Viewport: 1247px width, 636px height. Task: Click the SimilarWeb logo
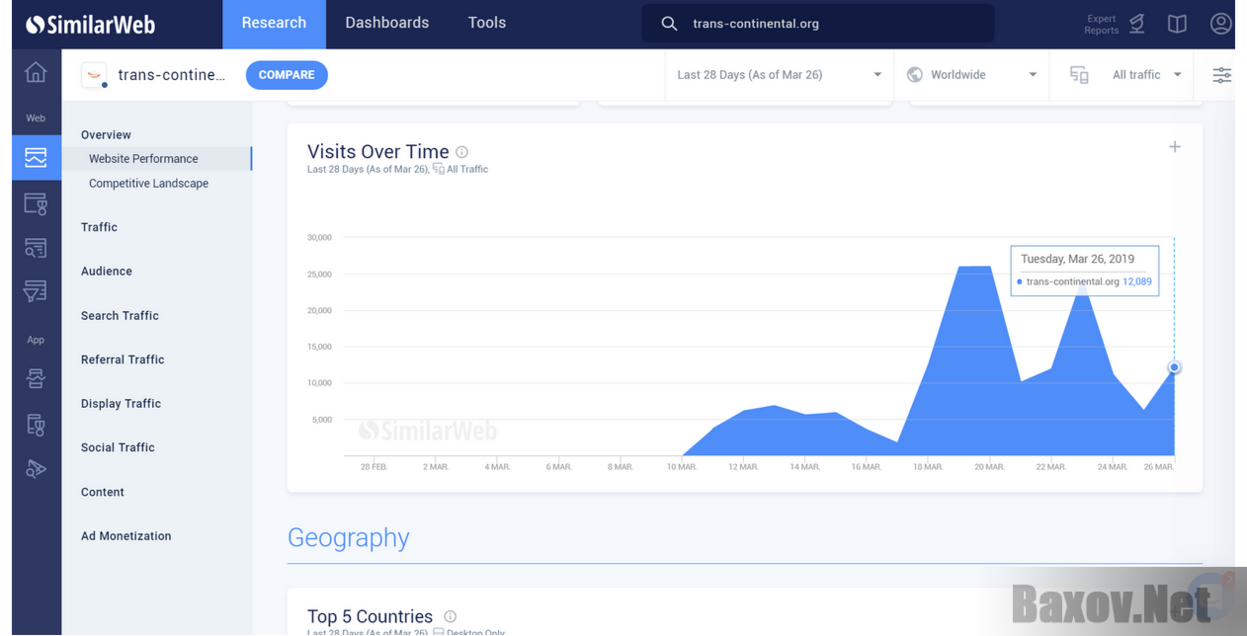coord(91,24)
